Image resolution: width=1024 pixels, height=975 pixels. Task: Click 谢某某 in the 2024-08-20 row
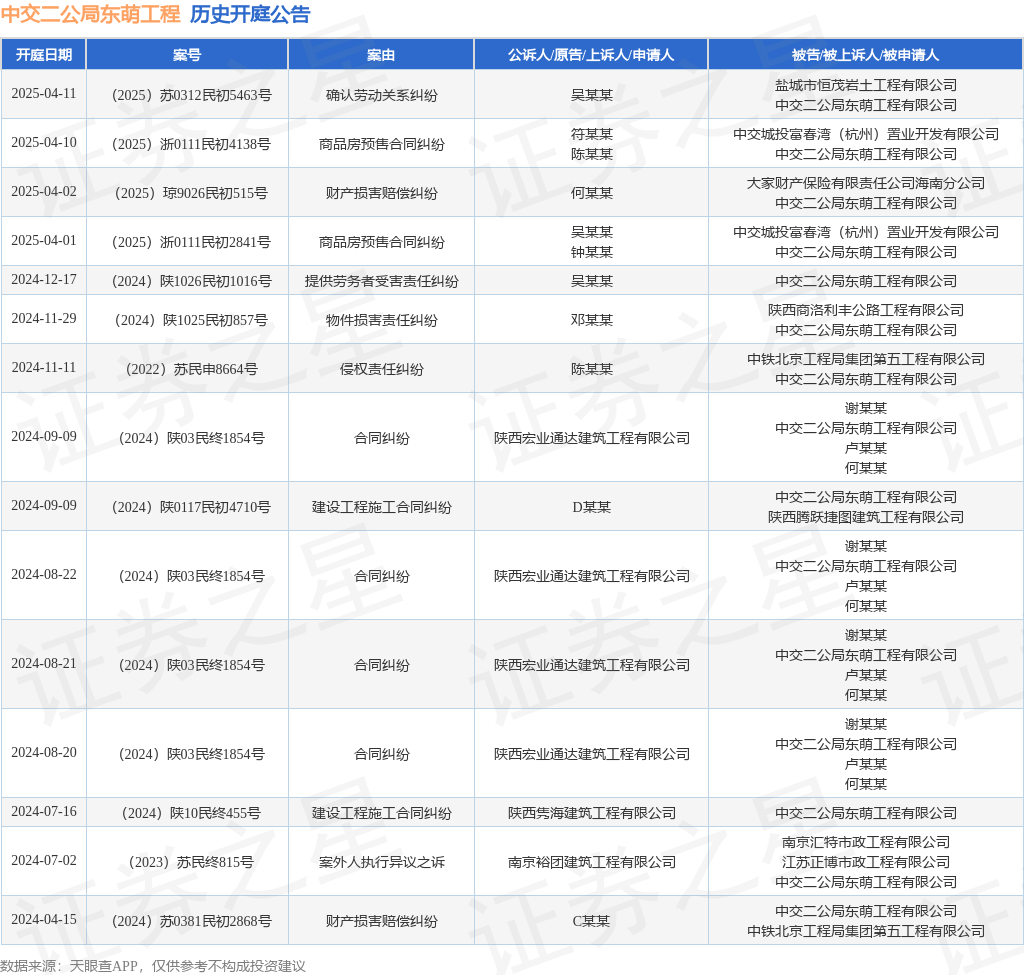[866, 724]
